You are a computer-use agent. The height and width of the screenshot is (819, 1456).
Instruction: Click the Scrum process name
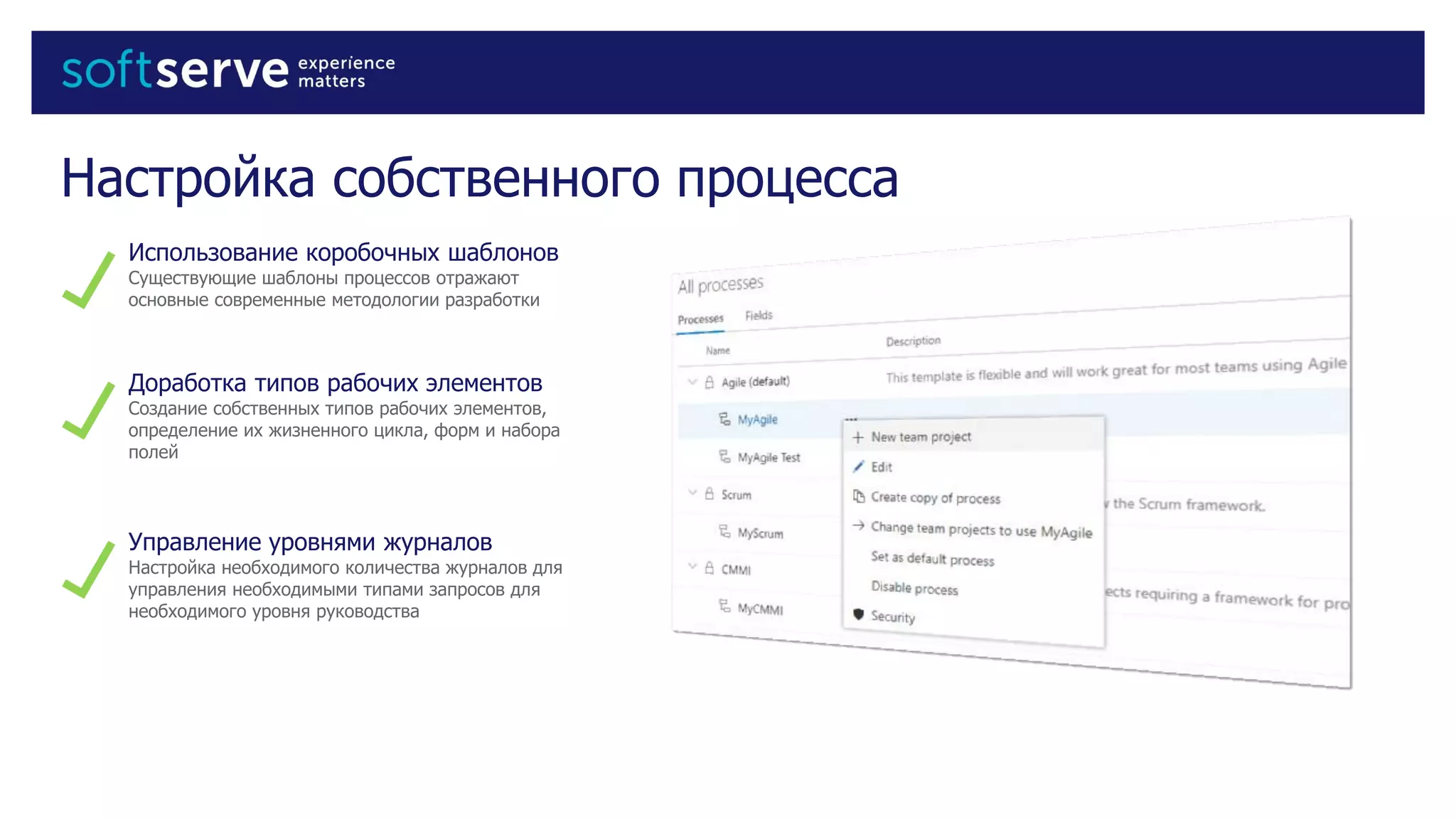[736, 495]
